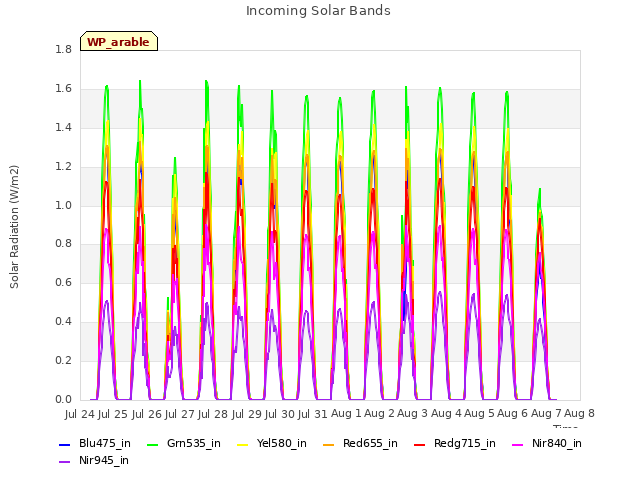The width and height of the screenshot is (640, 480).
Task: Click the 0.2 y-axis tick label
Action: click(63, 360)
